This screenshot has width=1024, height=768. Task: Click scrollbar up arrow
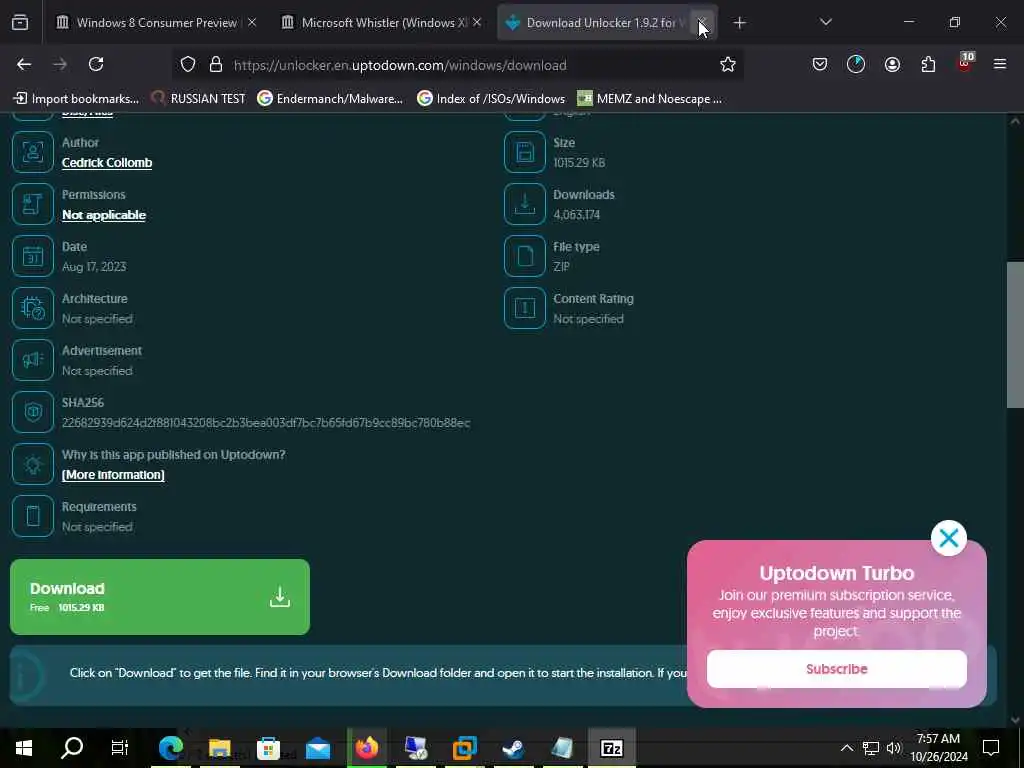click(1015, 121)
